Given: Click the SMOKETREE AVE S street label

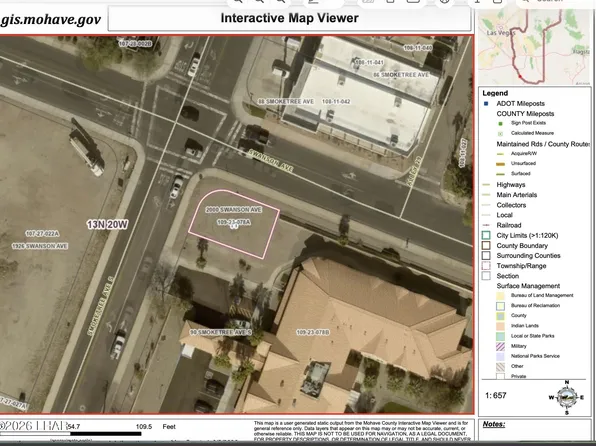Looking at the screenshot, I should (x=100, y=306).
